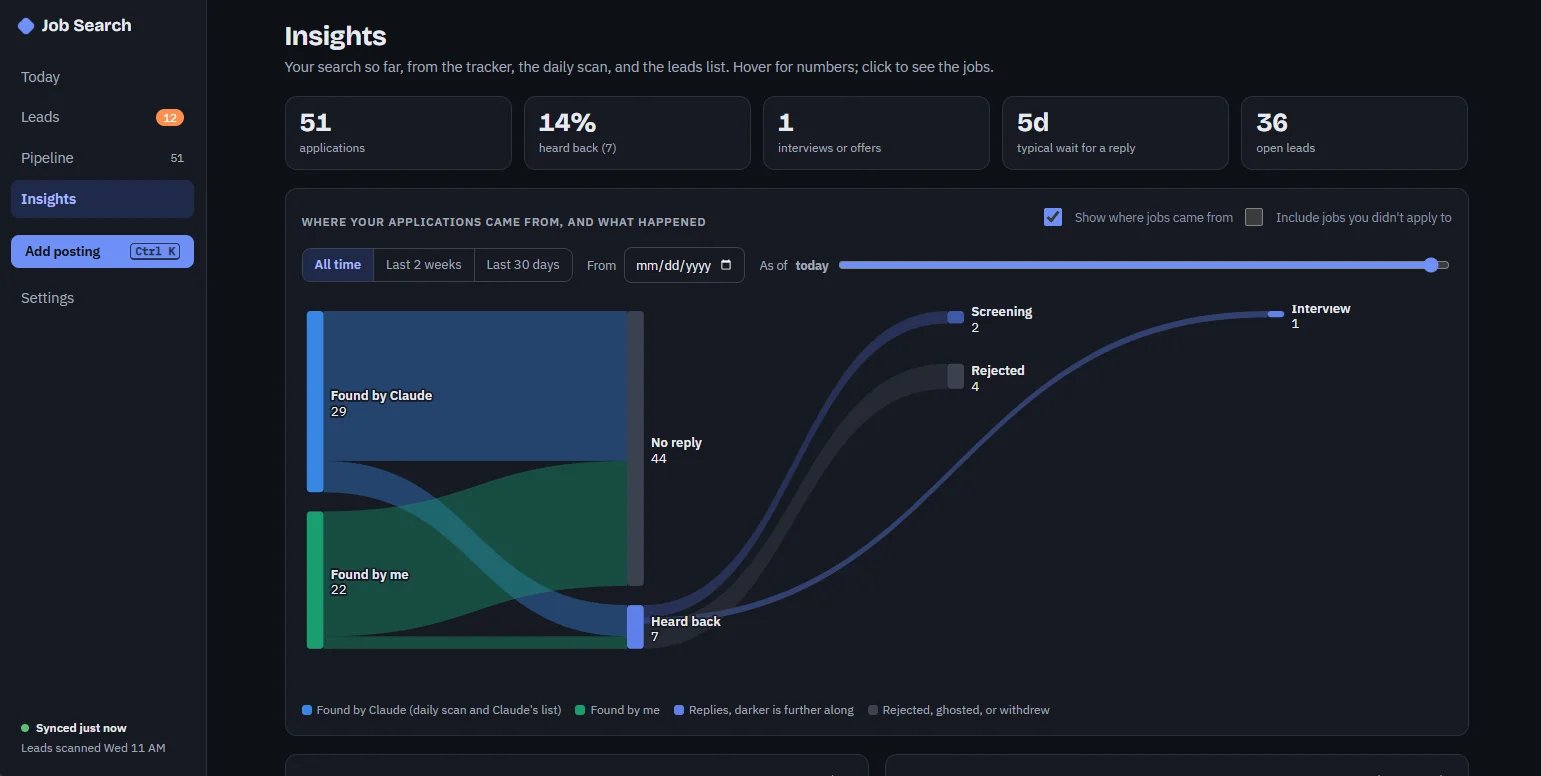Click the green Found by me legend swatch

[x=580, y=710]
